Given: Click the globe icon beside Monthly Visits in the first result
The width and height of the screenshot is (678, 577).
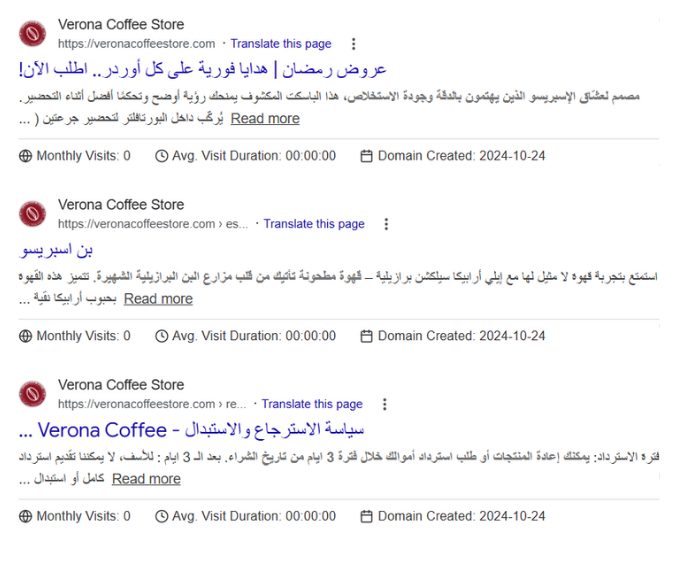Looking at the screenshot, I should point(26,156).
